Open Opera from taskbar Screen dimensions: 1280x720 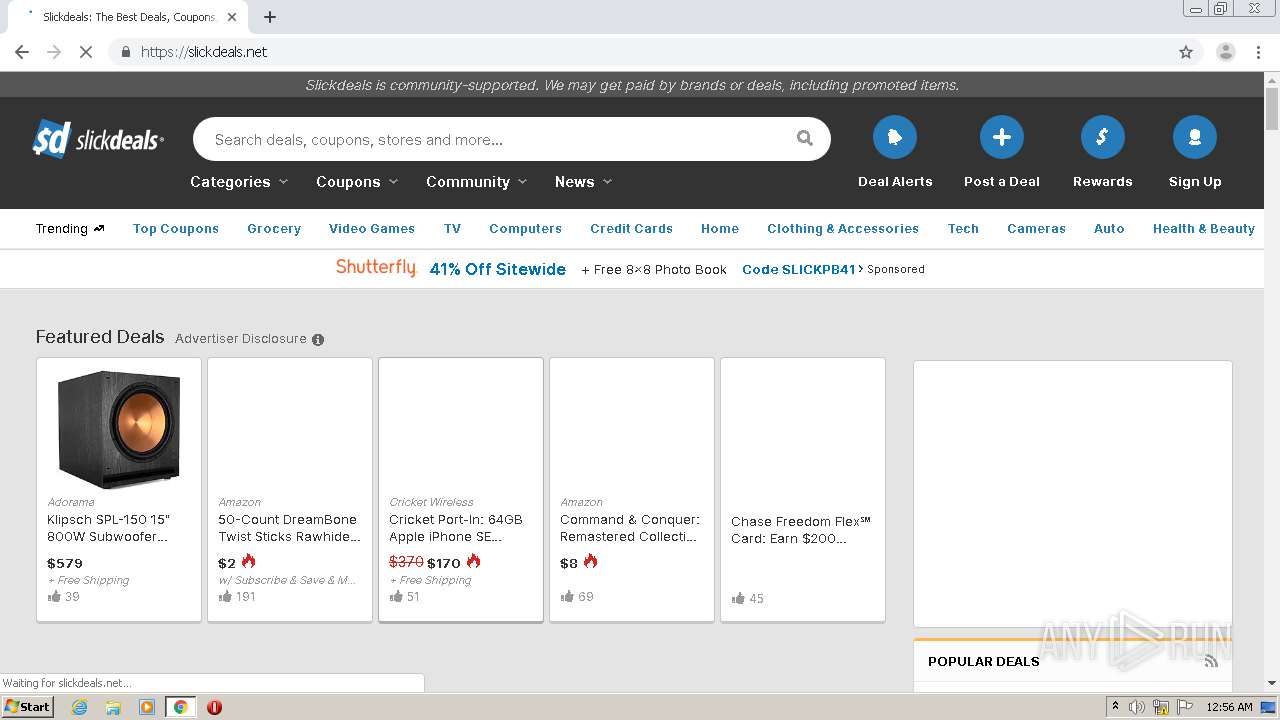214,707
